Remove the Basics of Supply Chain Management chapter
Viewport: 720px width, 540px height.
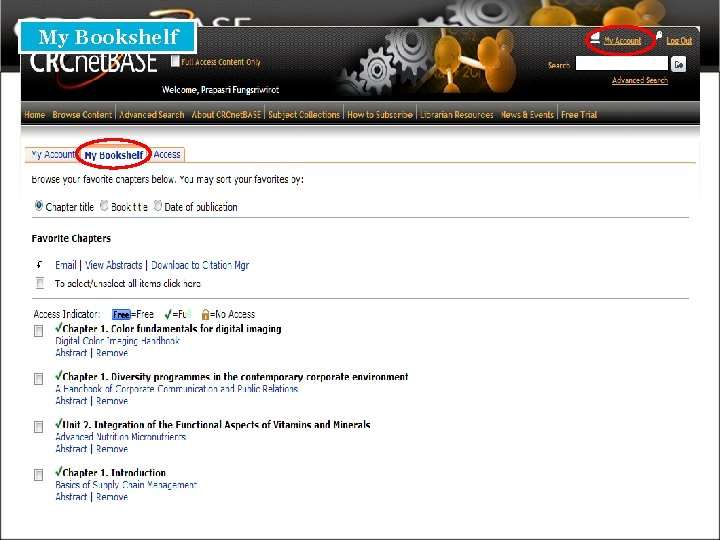pos(112,496)
